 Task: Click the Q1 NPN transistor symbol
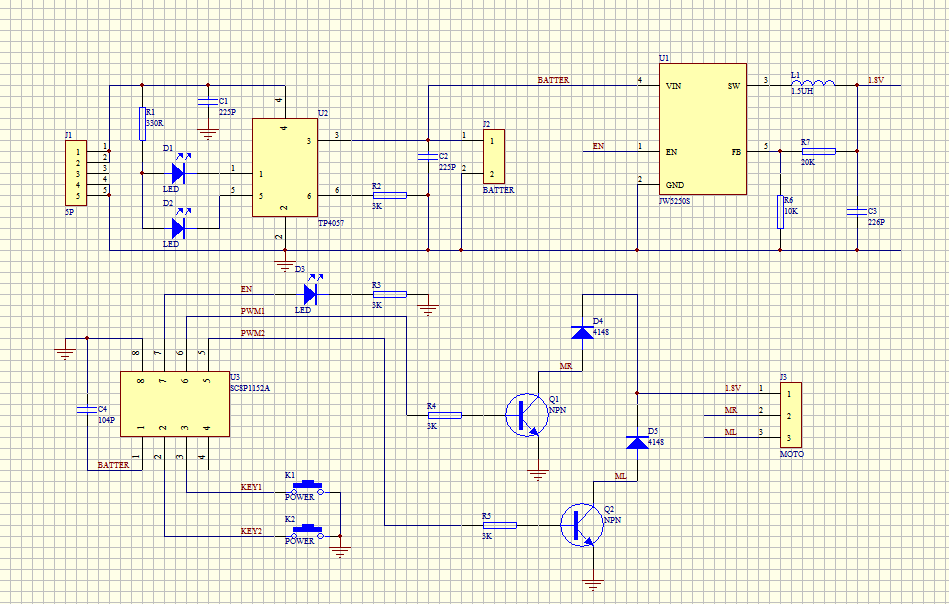coord(524,414)
